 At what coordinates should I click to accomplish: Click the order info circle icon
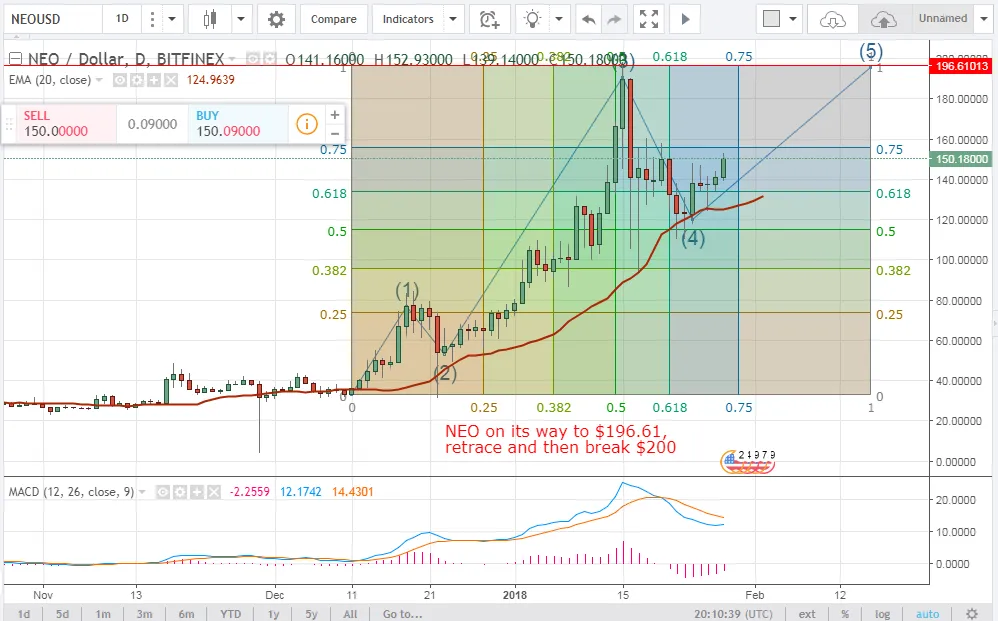tap(307, 123)
